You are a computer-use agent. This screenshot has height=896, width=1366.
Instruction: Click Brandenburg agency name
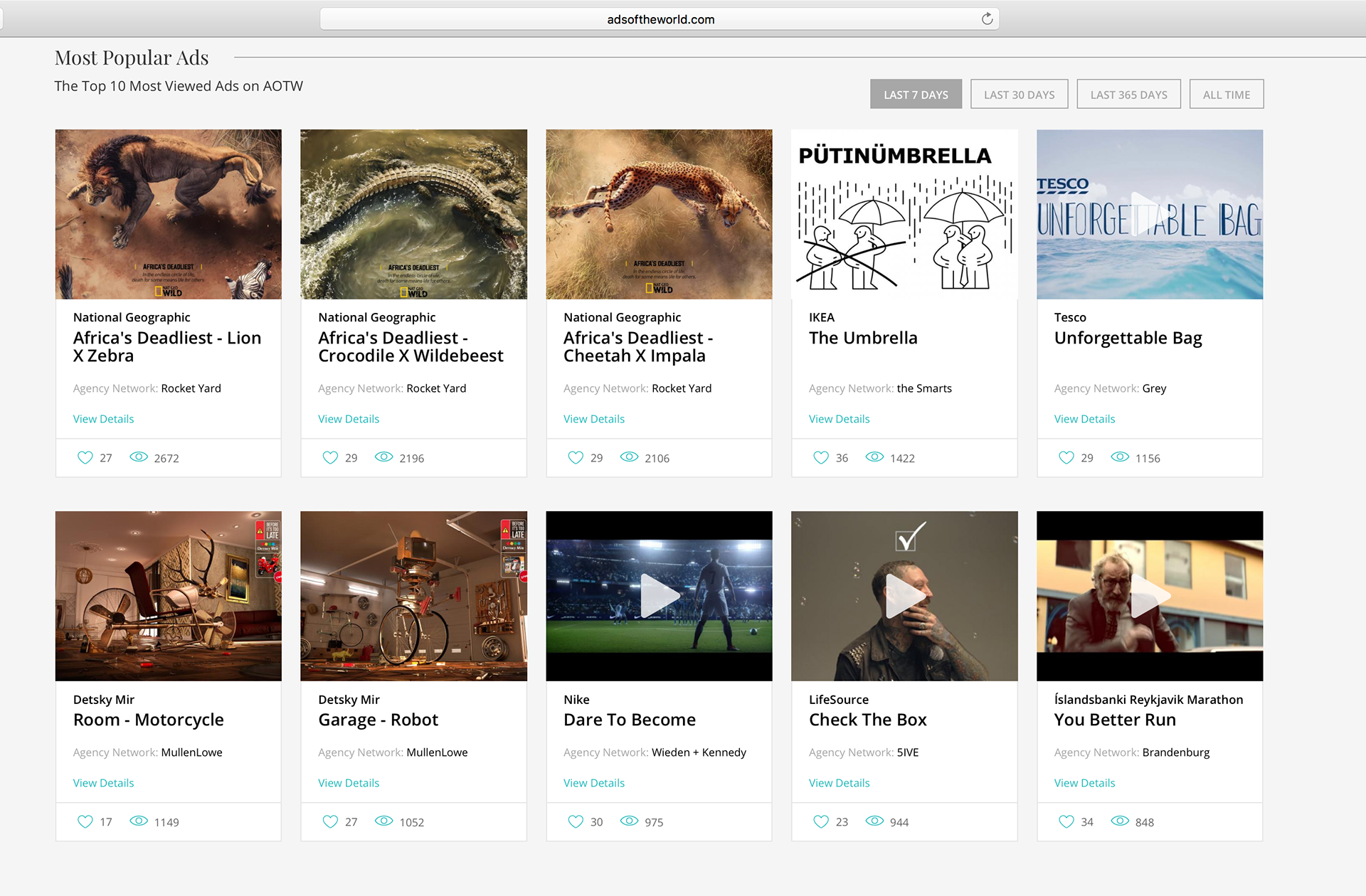coord(1176,752)
